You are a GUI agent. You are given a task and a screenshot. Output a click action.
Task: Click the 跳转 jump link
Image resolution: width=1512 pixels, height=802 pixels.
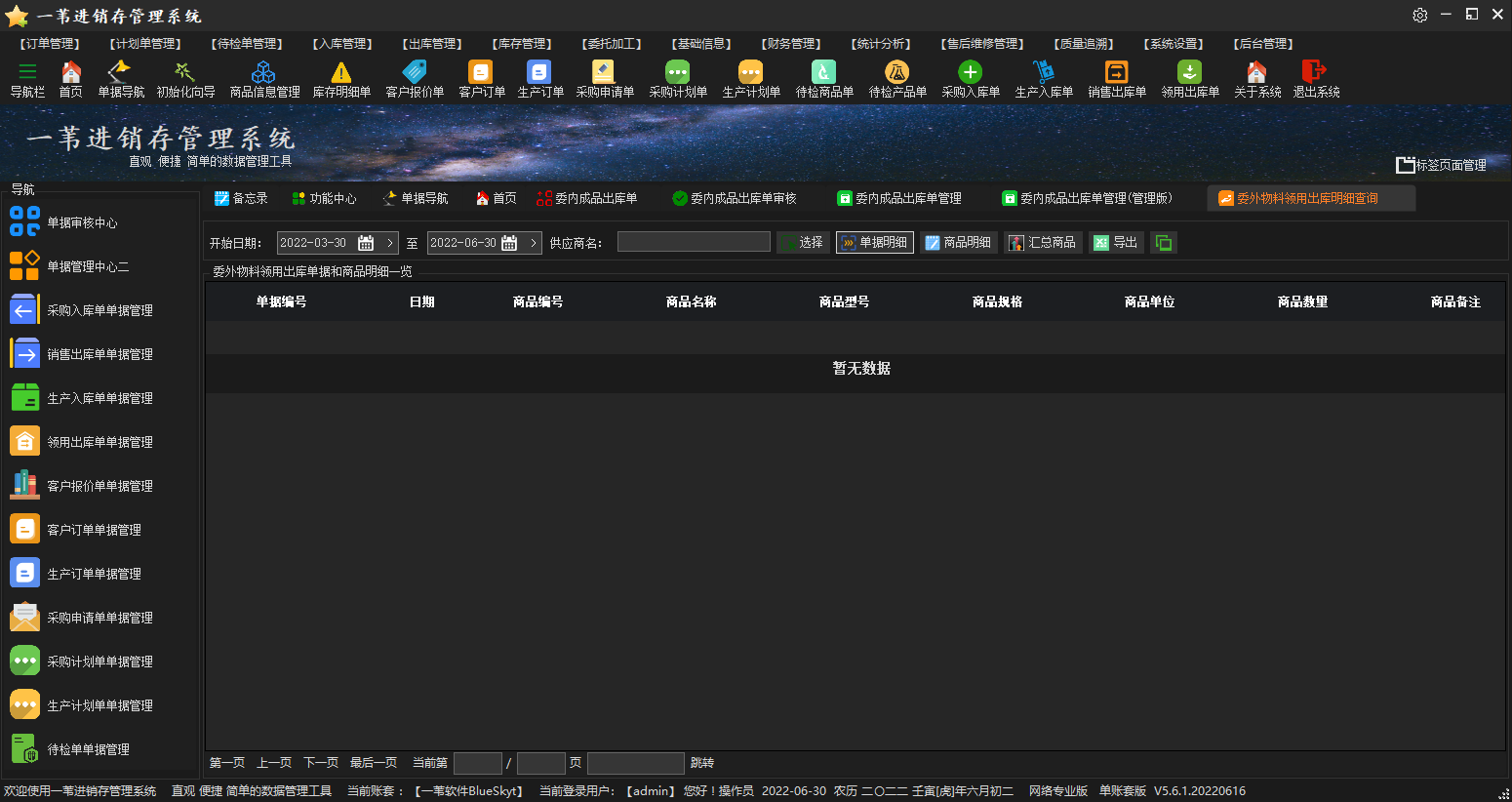tap(702, 763)
